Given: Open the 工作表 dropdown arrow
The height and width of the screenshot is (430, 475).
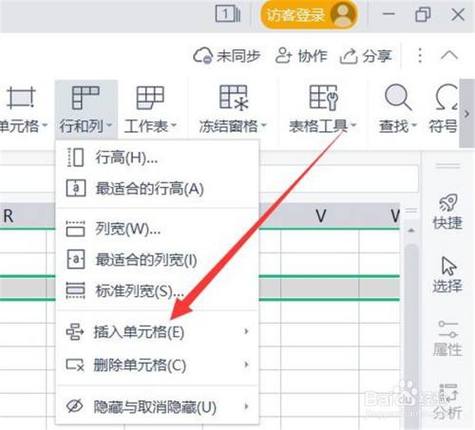Looking at the screenshot, I should 174,126.
